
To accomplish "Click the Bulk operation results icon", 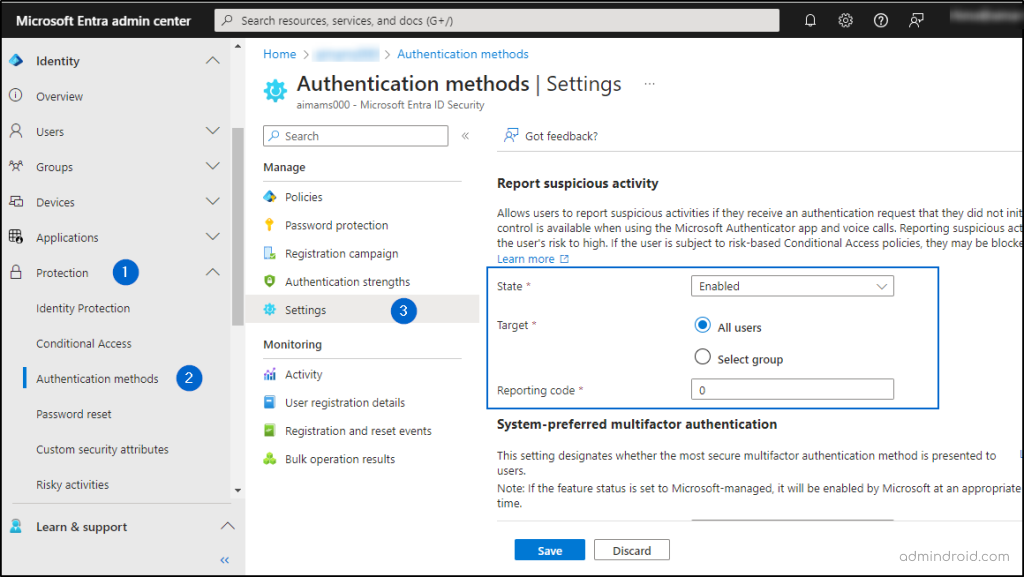I will tap(270, 459).
